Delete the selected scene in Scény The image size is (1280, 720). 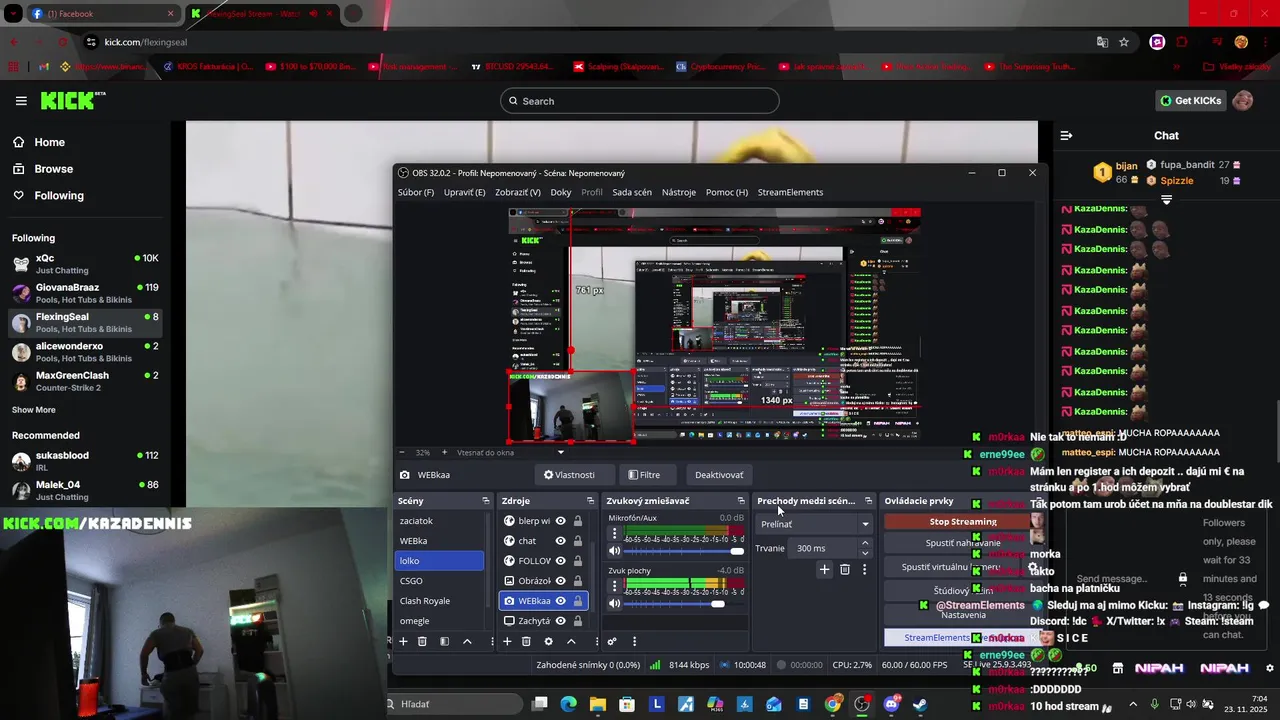pos(422,641)
